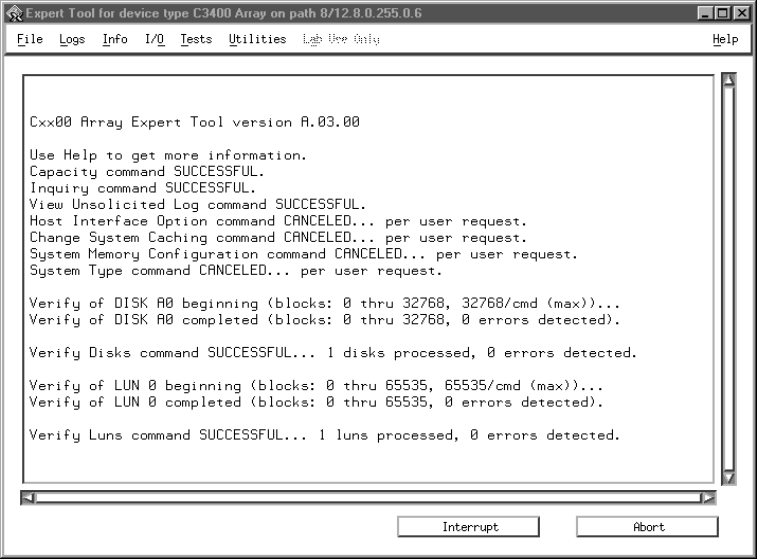Click the vertical scrollbar up arrow
Screen dimensions: 757x559
click(729, 80)
